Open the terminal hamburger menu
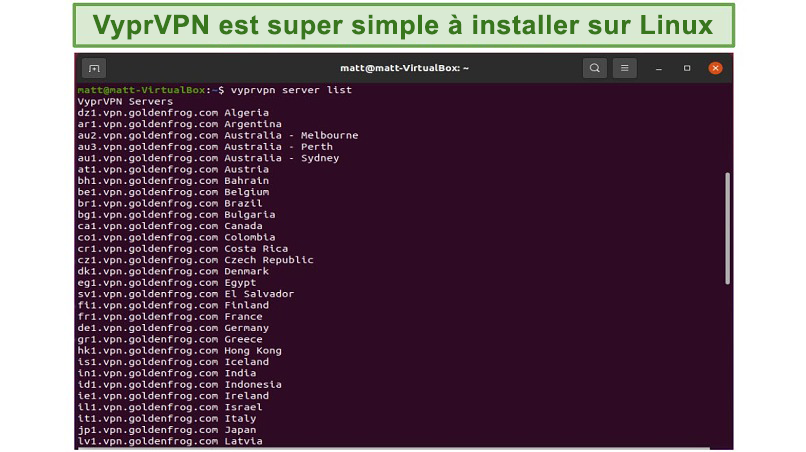The image size is (806, 452). click(625, 68)
